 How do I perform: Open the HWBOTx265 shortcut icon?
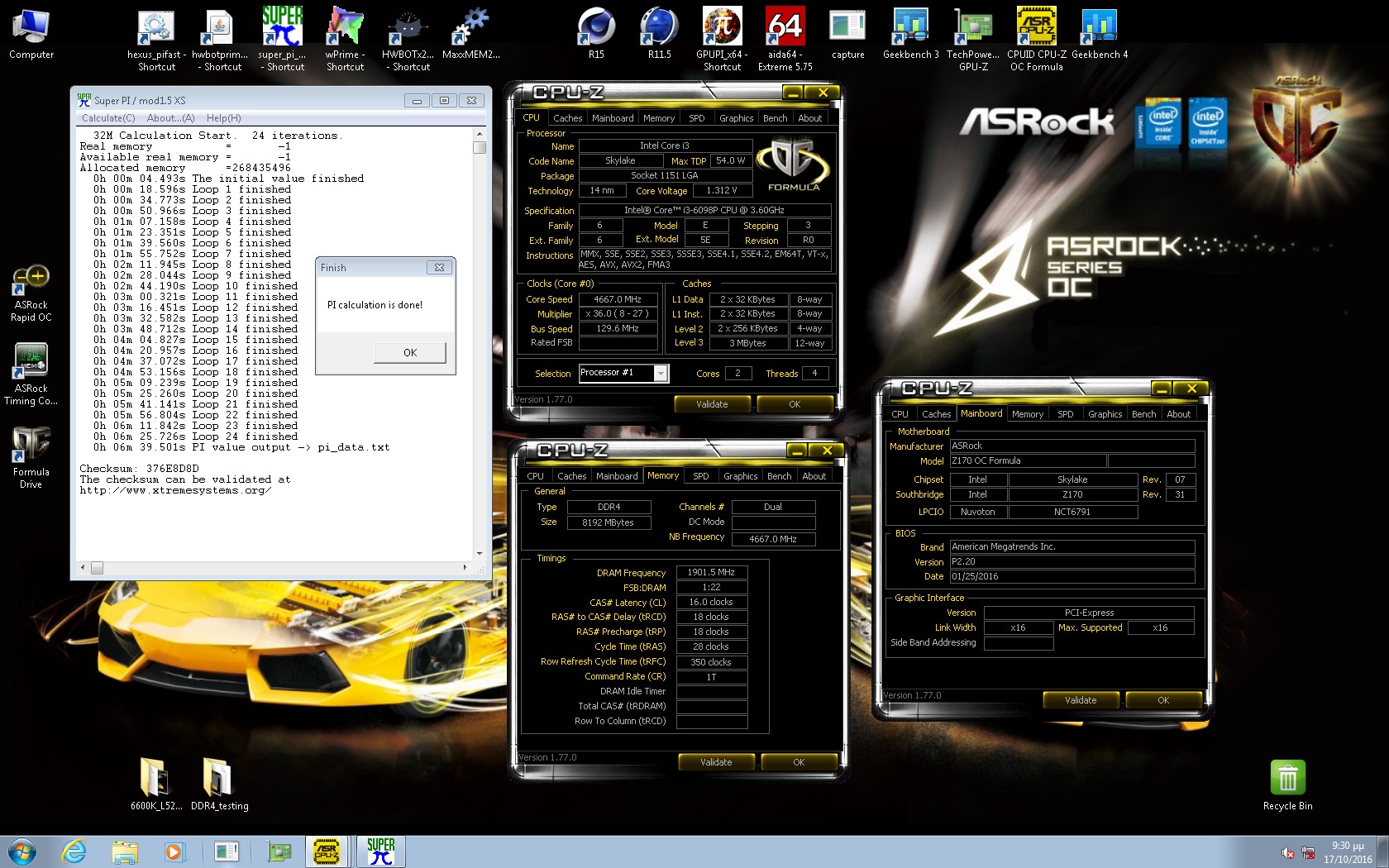pyautogui.click(x=408, y=40)
